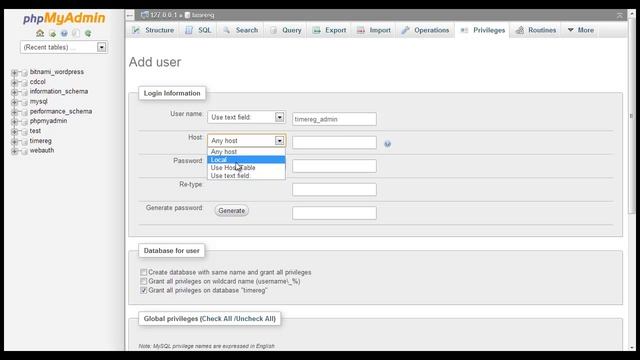Open the test database link
This screenshot has height=360, width=640.
tap(35, 131)
